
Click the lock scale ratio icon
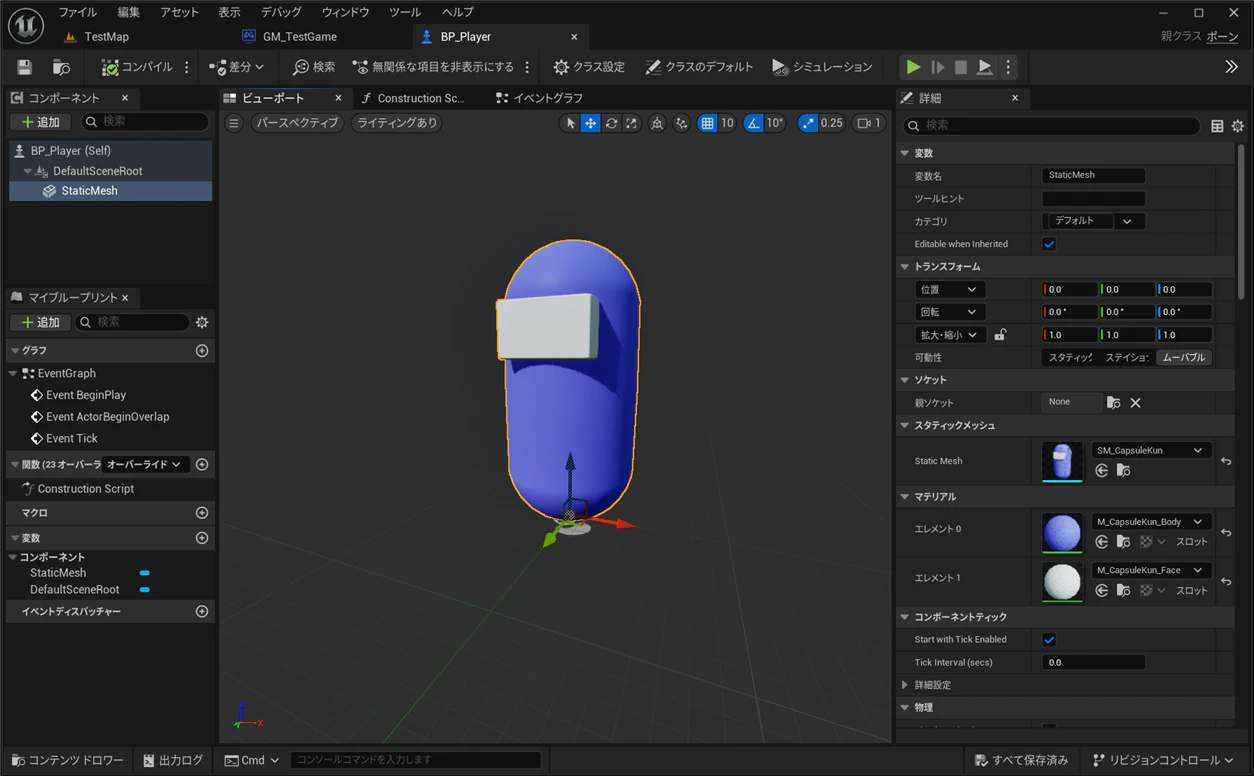(1000, 335)
